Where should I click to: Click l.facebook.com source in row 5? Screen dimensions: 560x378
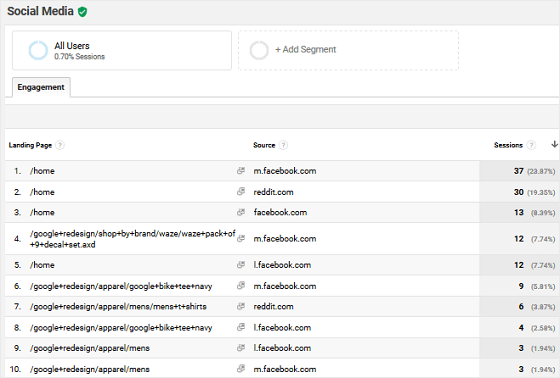[282, 265]
